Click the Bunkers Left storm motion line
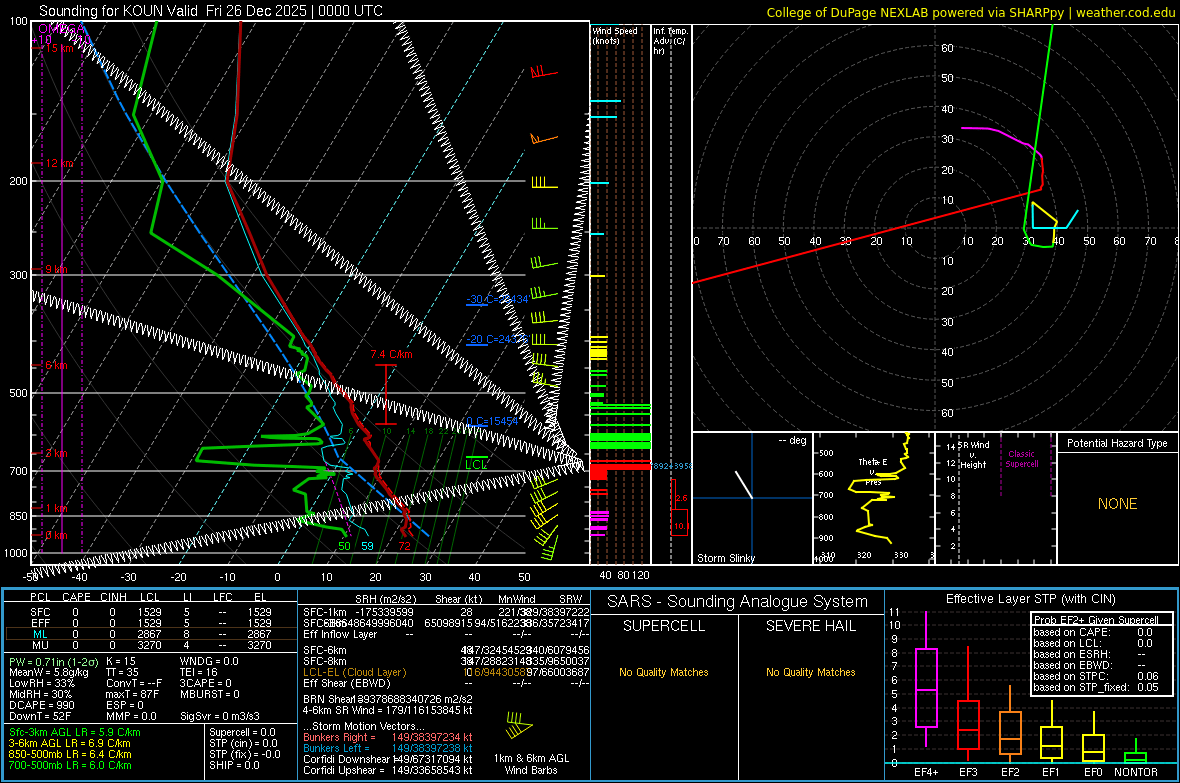1180x783 pixels. point(388,748)
